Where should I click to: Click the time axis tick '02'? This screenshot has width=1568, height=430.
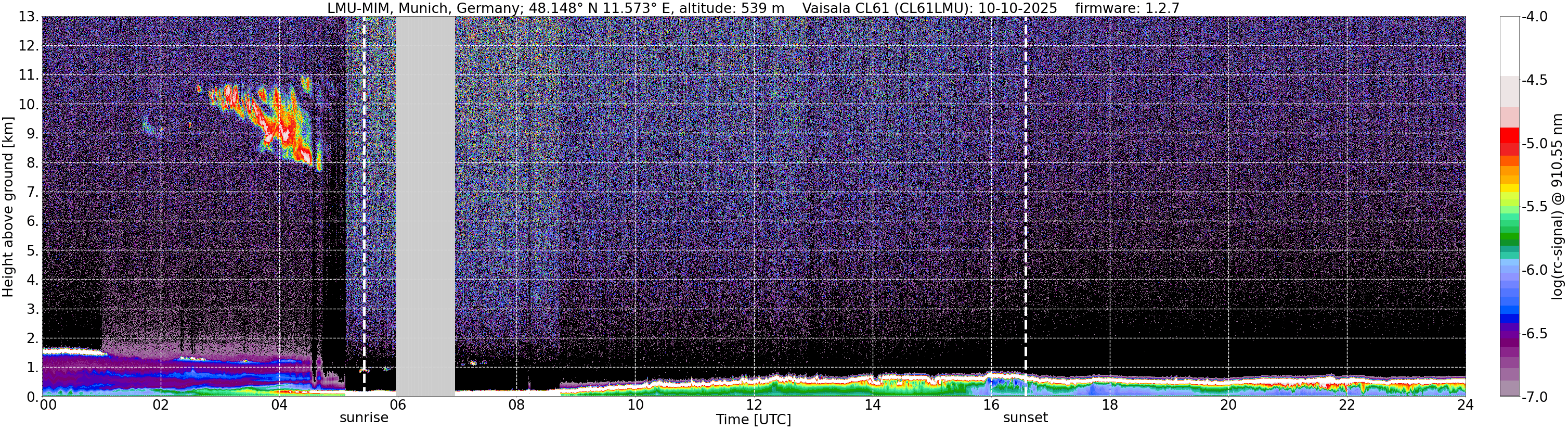[160, 406]
